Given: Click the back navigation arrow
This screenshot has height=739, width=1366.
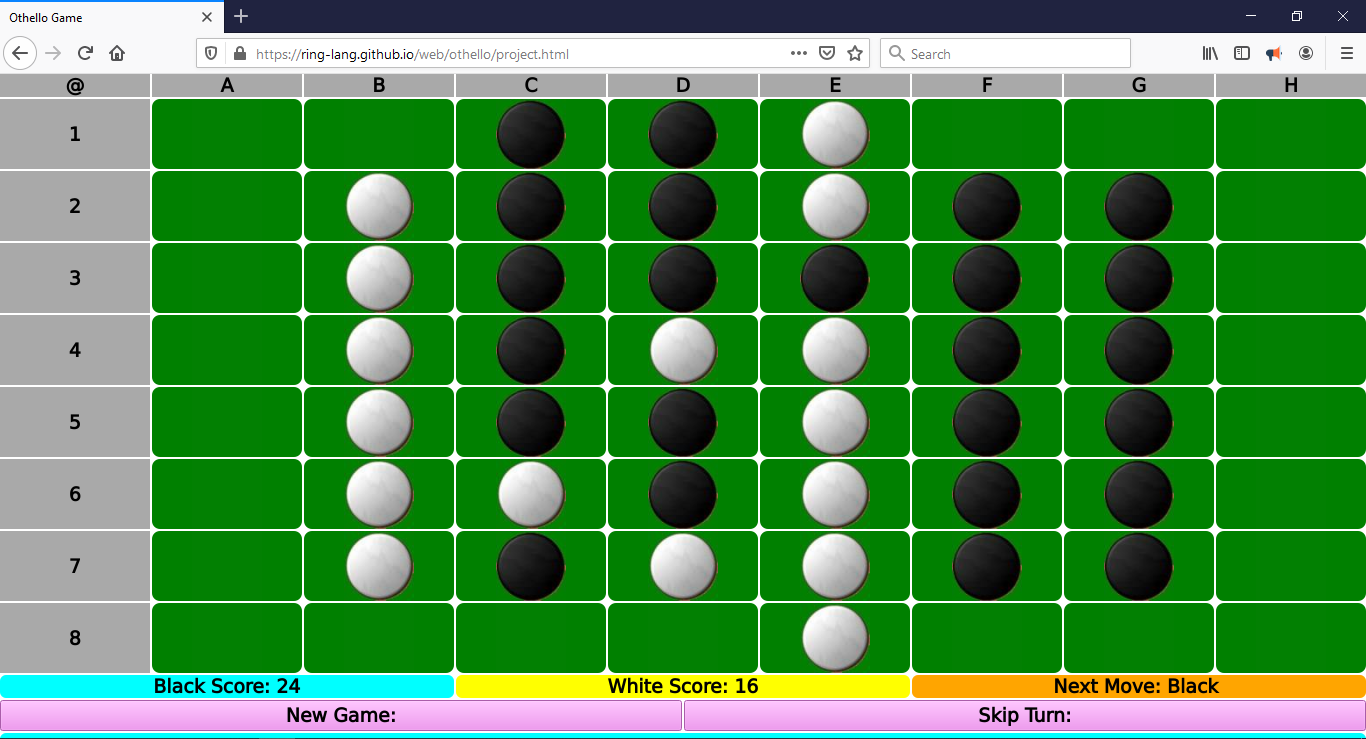Looking at the screenshot, I should tap(20, 53).
